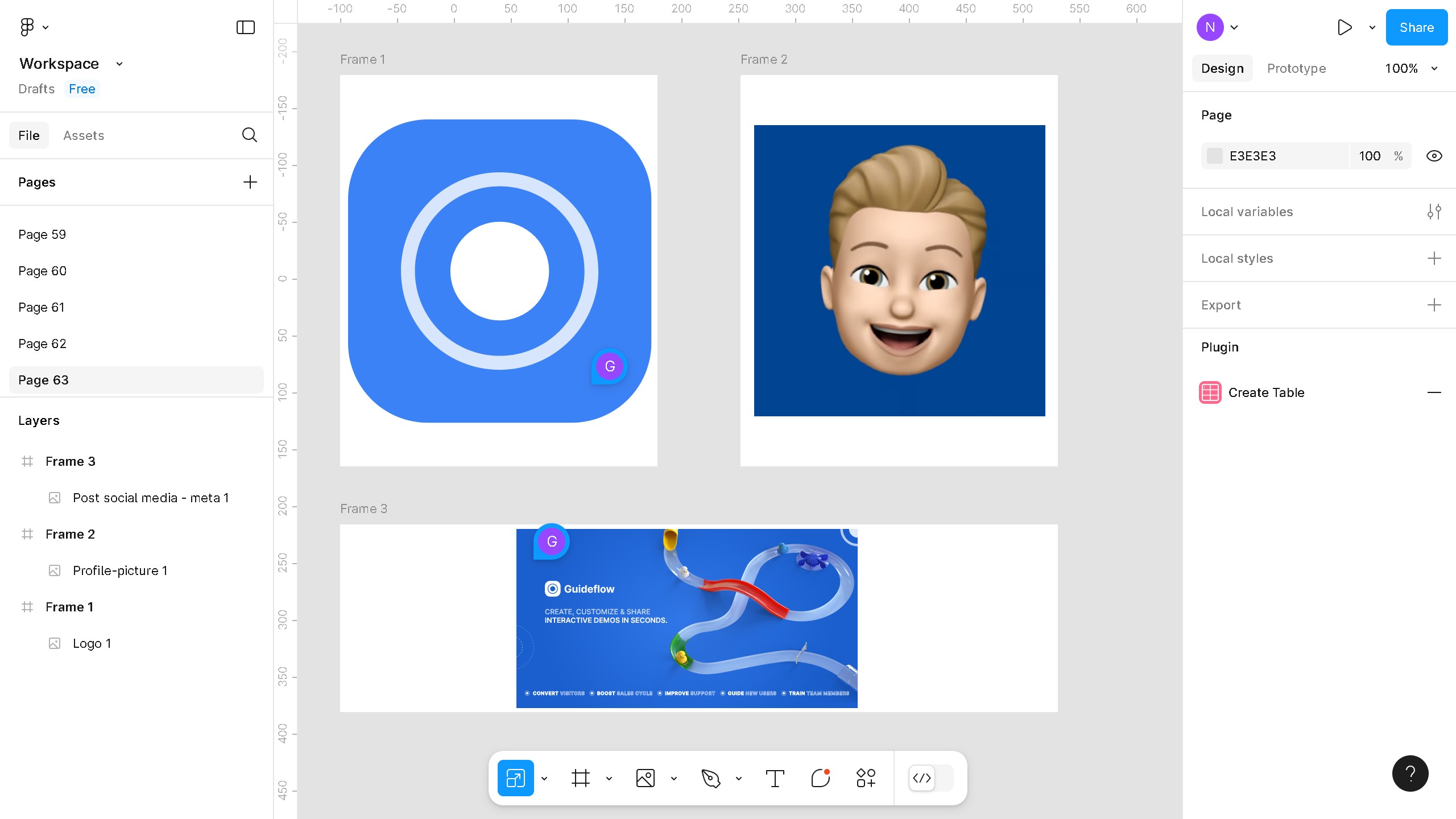Switch to the Assets tab

pyautogui.click(x=84, y=135)
